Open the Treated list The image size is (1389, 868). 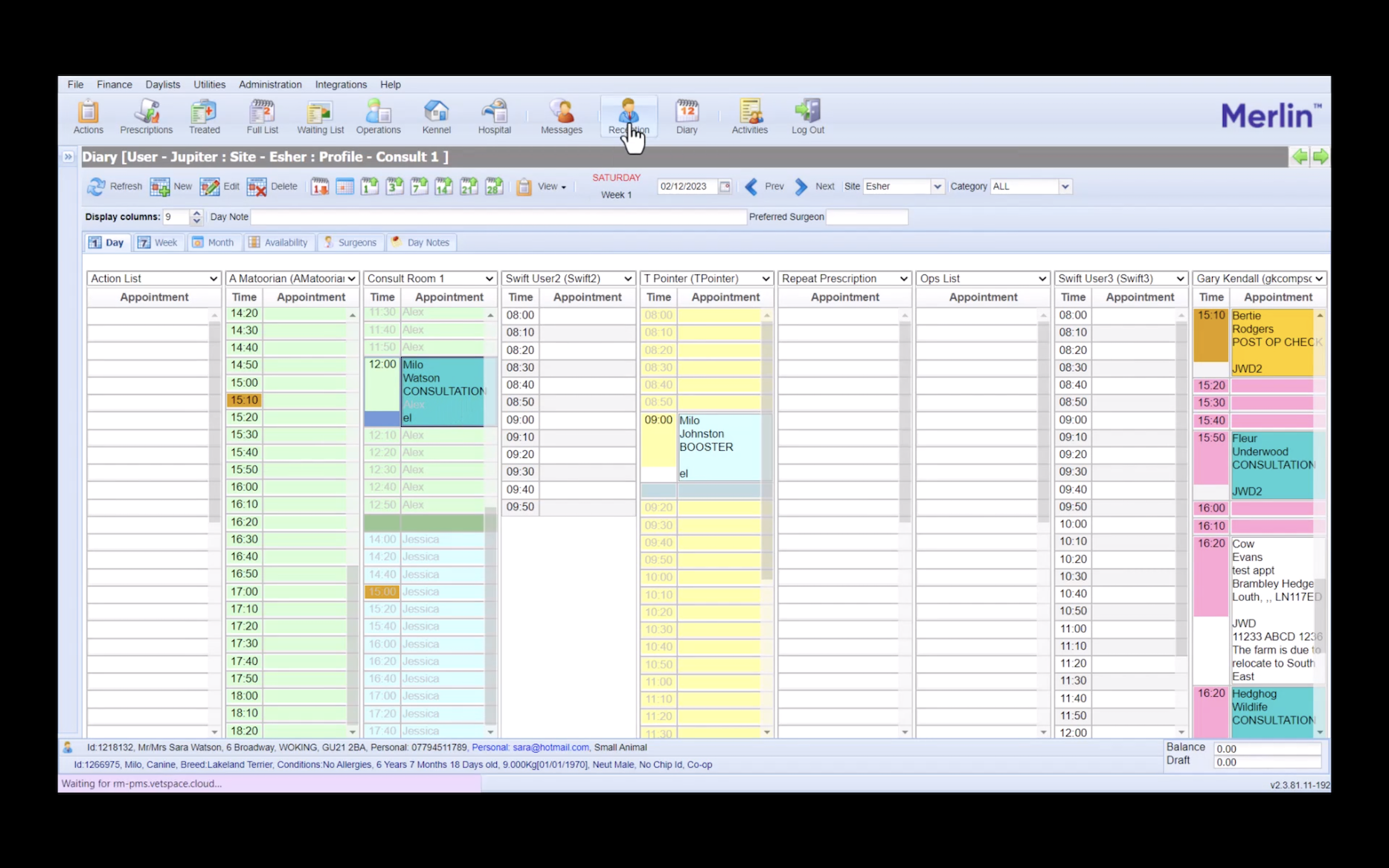pos(204,117)
